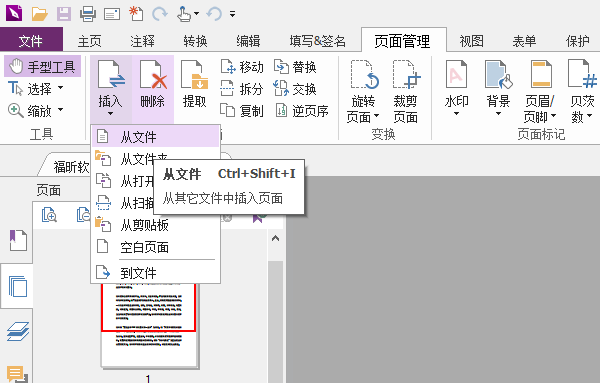Image resolution: width=600 pixels, height=383 pixels.
Task: Choose 空白页面 insert blank page
Action: (156, 247)
